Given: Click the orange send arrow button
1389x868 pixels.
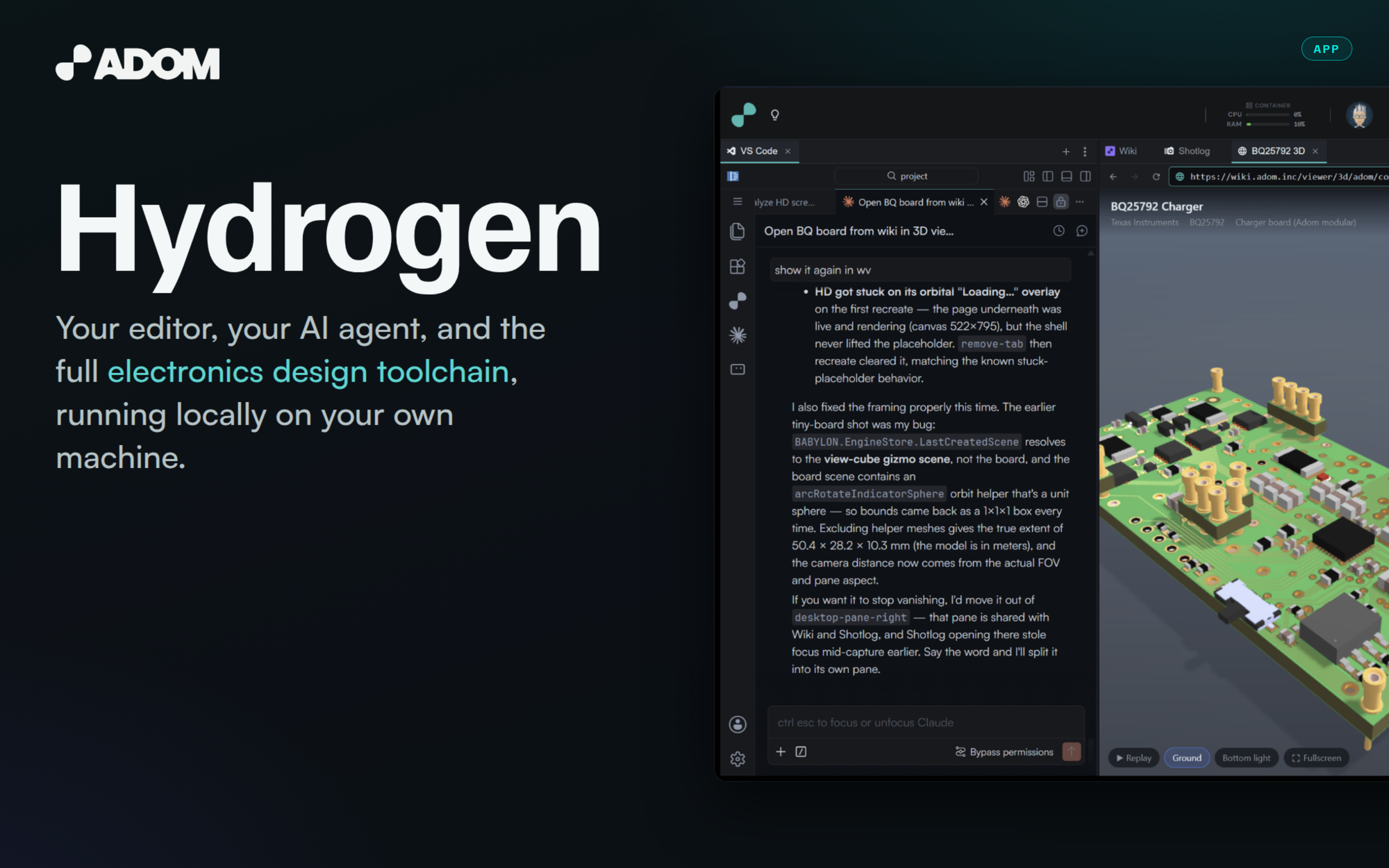Looking at the screenshot, I should [1072, 751].
